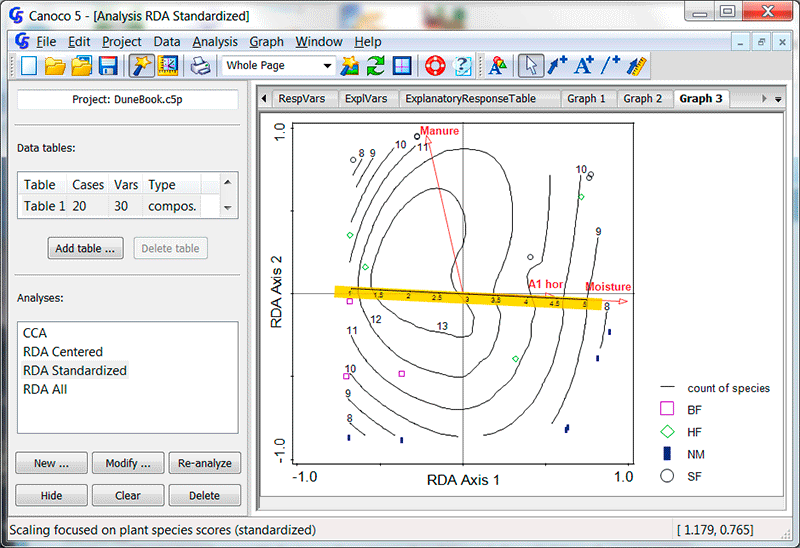Select RDA Centered in Analyses list
The height and width of the screenshot is (548, 800).
coord(63,351)
